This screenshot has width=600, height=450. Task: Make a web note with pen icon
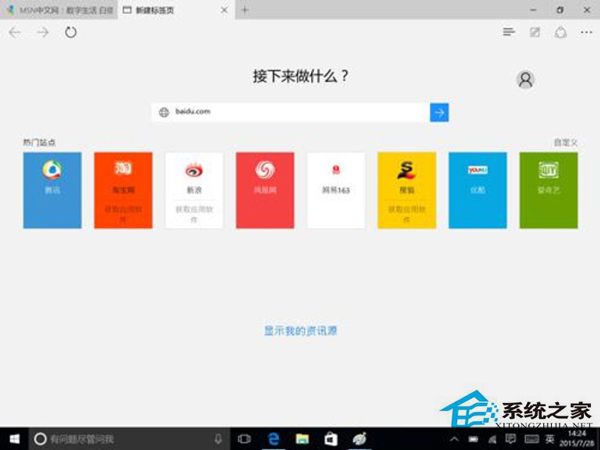coord(535,32)
